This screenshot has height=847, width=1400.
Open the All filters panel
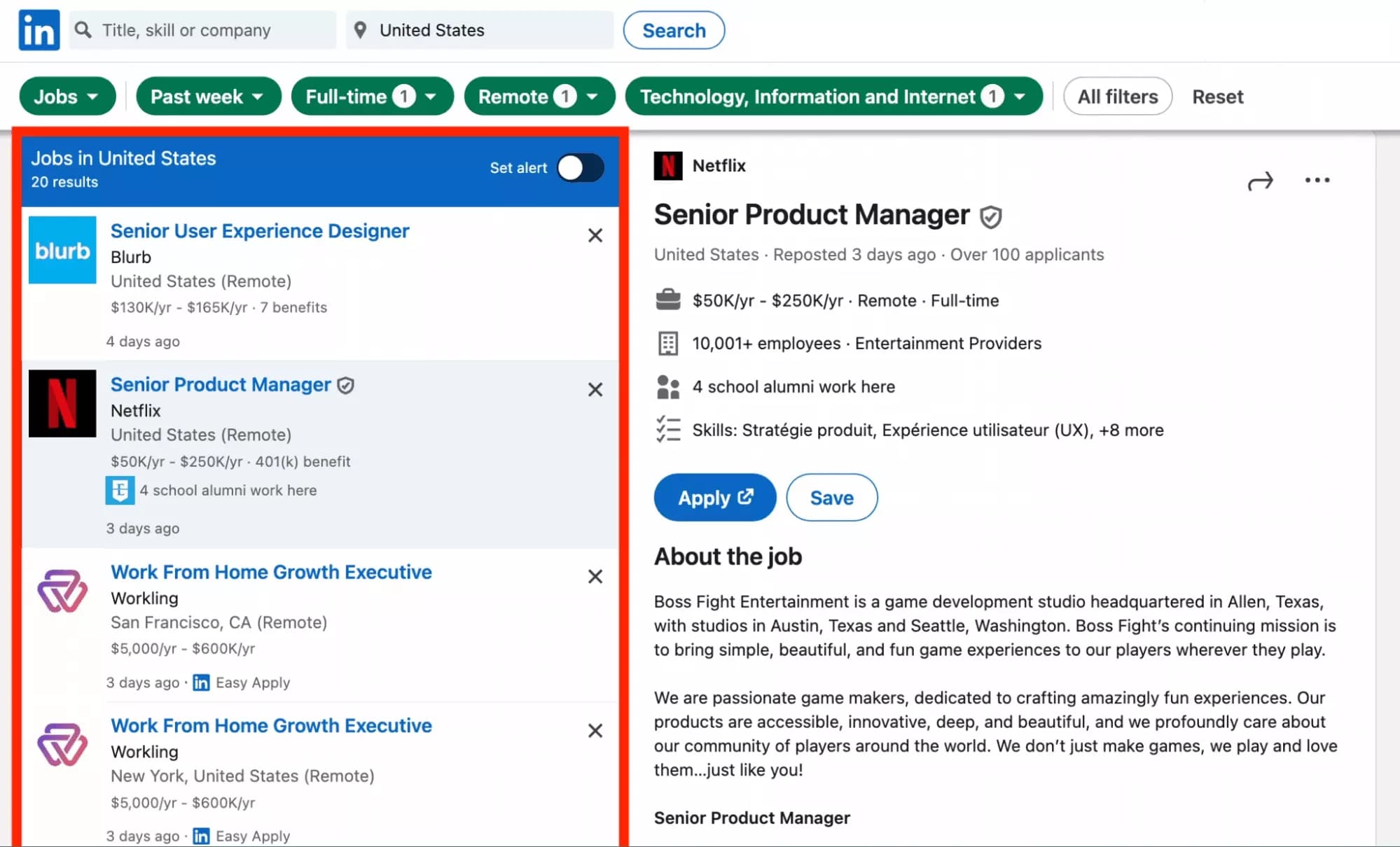[x=1116, y=96]
